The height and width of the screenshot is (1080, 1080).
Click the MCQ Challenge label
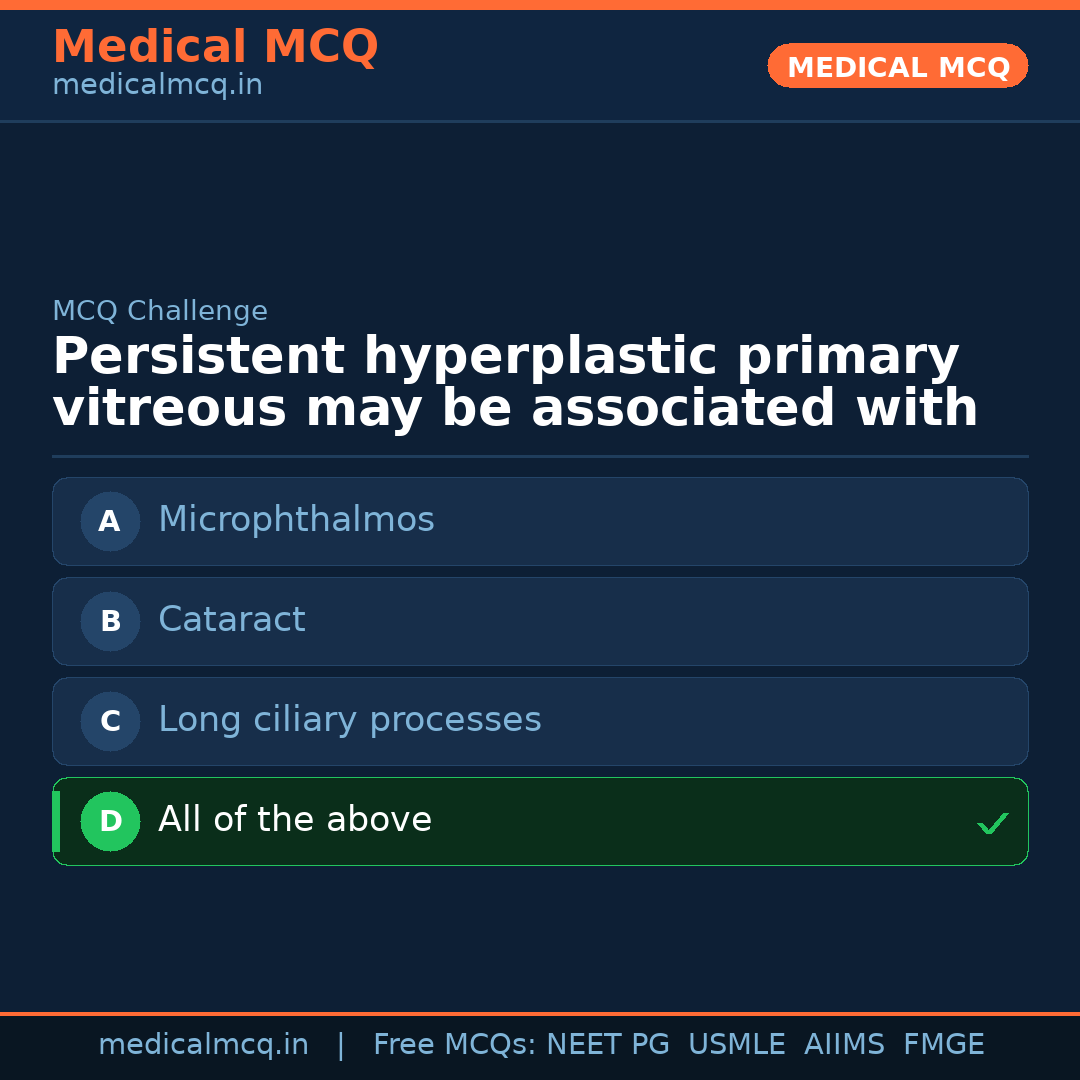pos(160,311)
